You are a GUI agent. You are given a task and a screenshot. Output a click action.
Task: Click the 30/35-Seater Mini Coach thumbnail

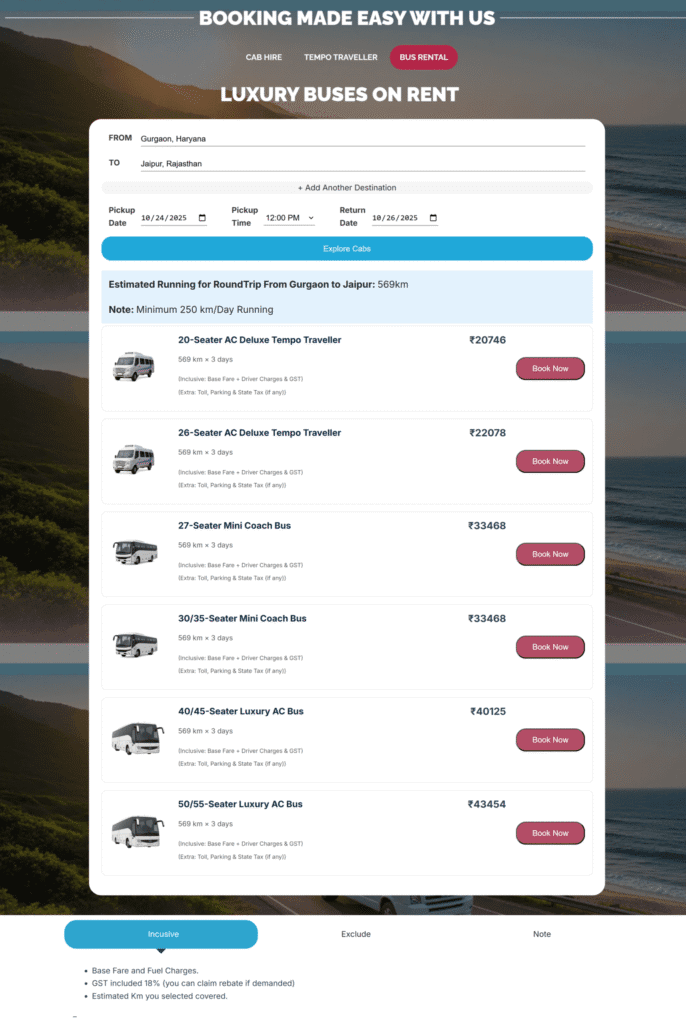click(136, 645)
